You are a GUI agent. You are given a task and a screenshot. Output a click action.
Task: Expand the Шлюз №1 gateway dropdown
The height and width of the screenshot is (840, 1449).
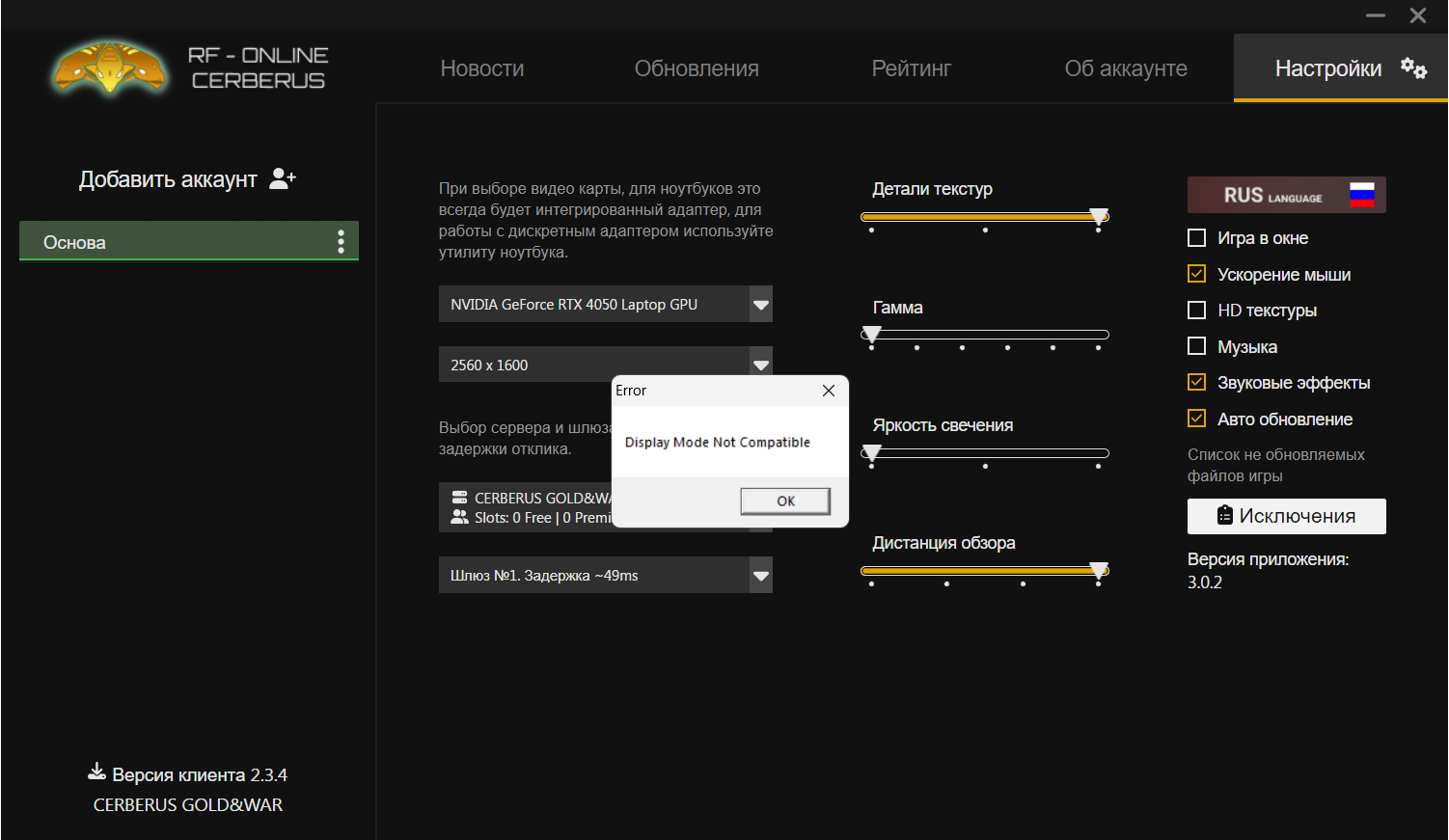[x=761, y=576]
